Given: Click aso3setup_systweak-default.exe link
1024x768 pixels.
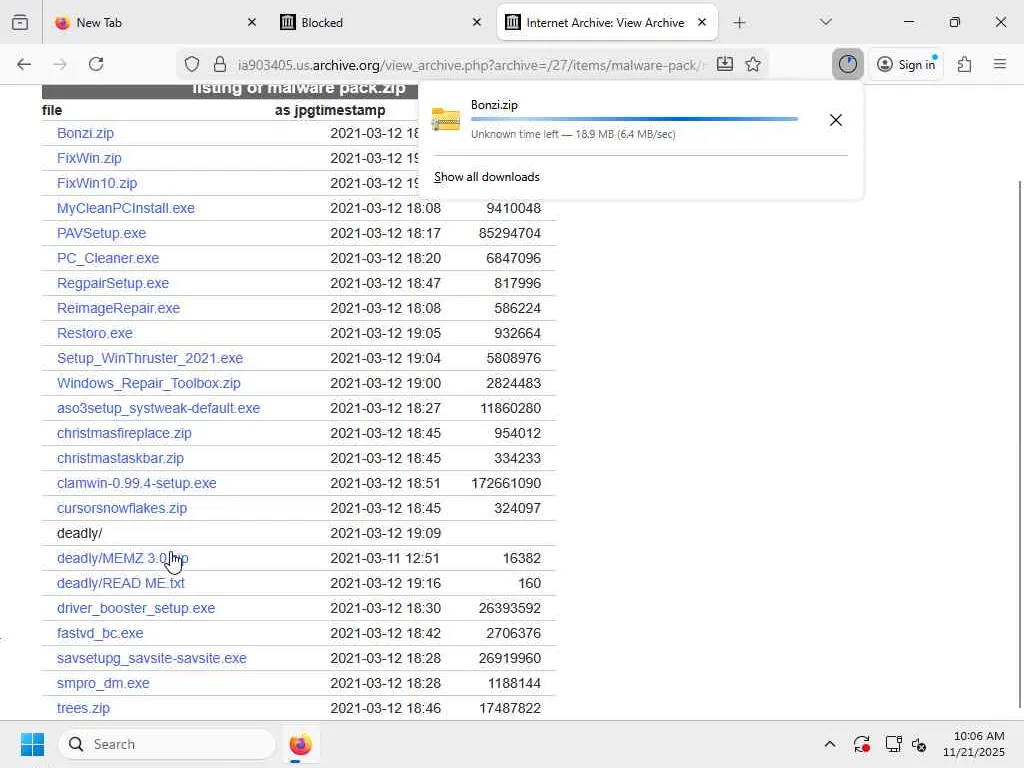Looking at the screenshot, I should click(158, 408).
